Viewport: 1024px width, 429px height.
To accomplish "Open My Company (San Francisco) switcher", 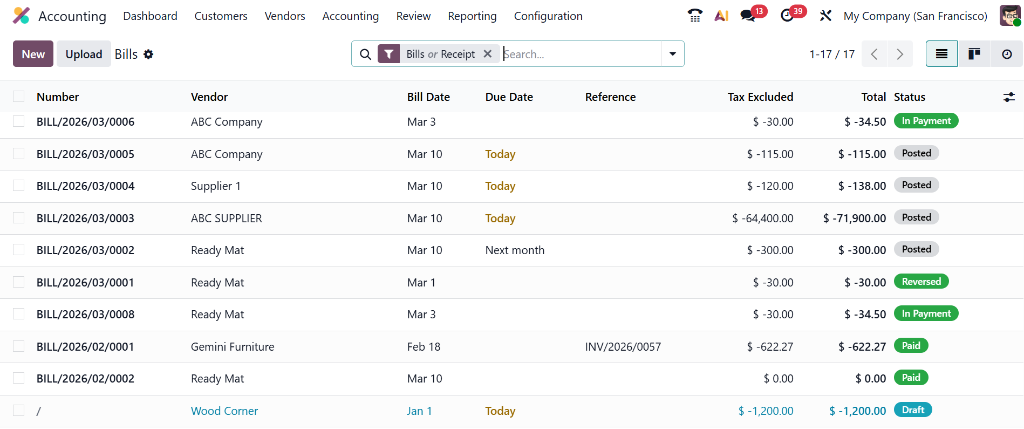I will (x=915, y=16).
